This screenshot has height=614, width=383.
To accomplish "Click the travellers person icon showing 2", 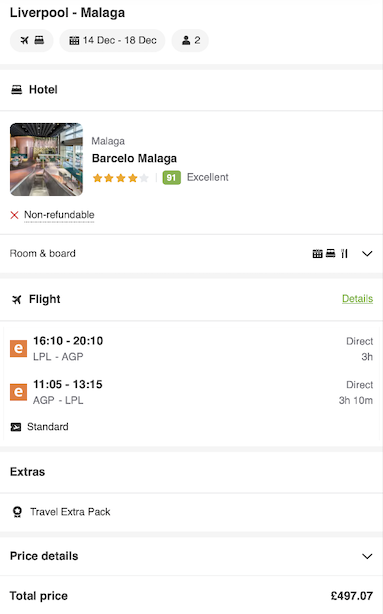I will coord(186,40).
